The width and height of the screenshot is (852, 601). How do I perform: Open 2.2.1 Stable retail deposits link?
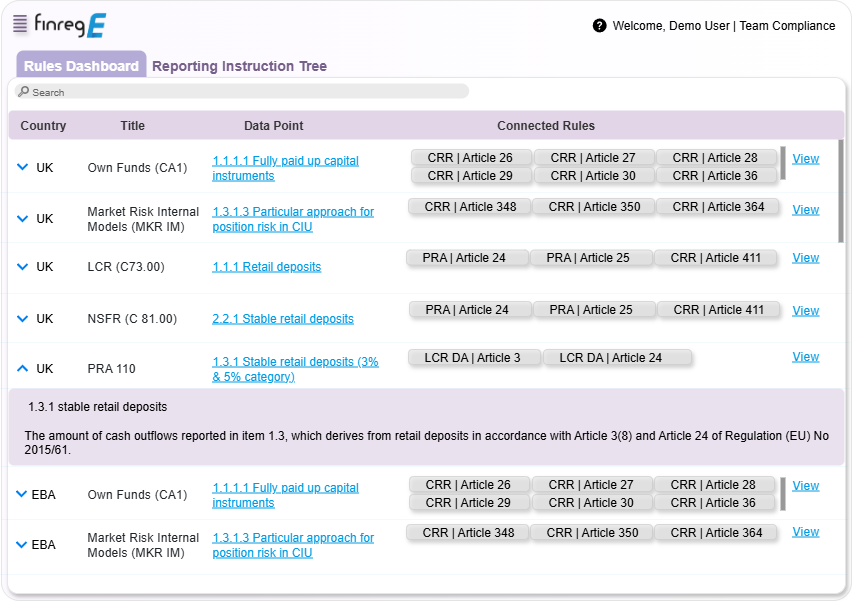[282, 319]
